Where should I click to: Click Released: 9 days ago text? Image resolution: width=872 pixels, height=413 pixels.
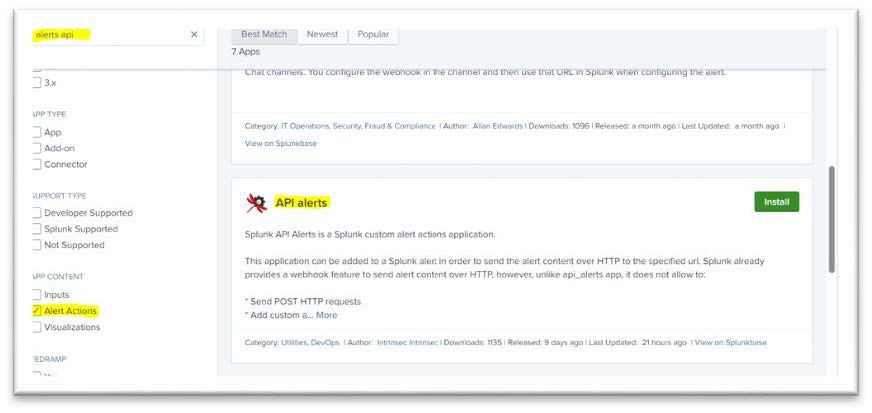(x=546, y=342)
